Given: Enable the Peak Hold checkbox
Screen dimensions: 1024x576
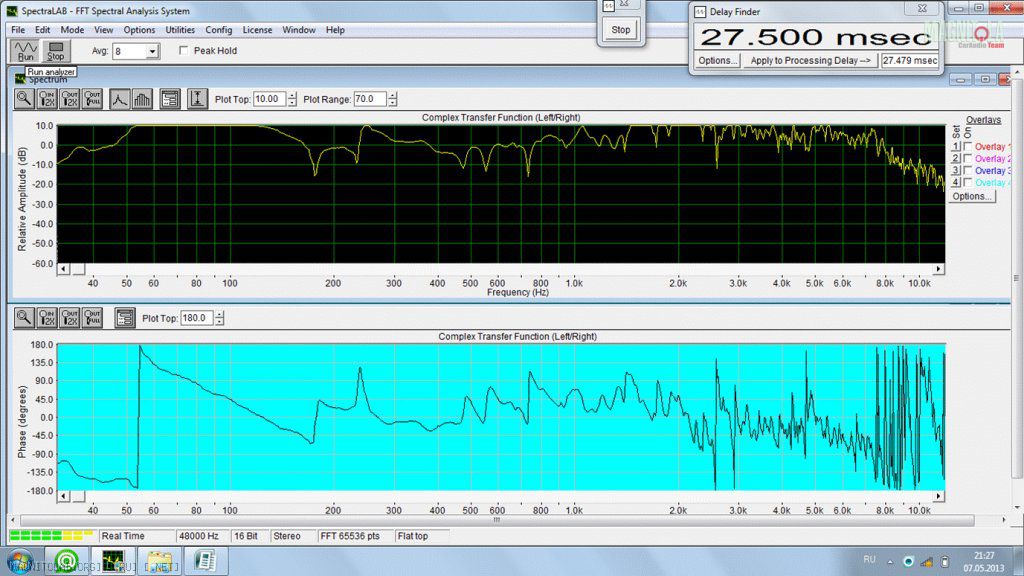Looking at the screenshot, I should pyautogui.click(x=184, y=50).
